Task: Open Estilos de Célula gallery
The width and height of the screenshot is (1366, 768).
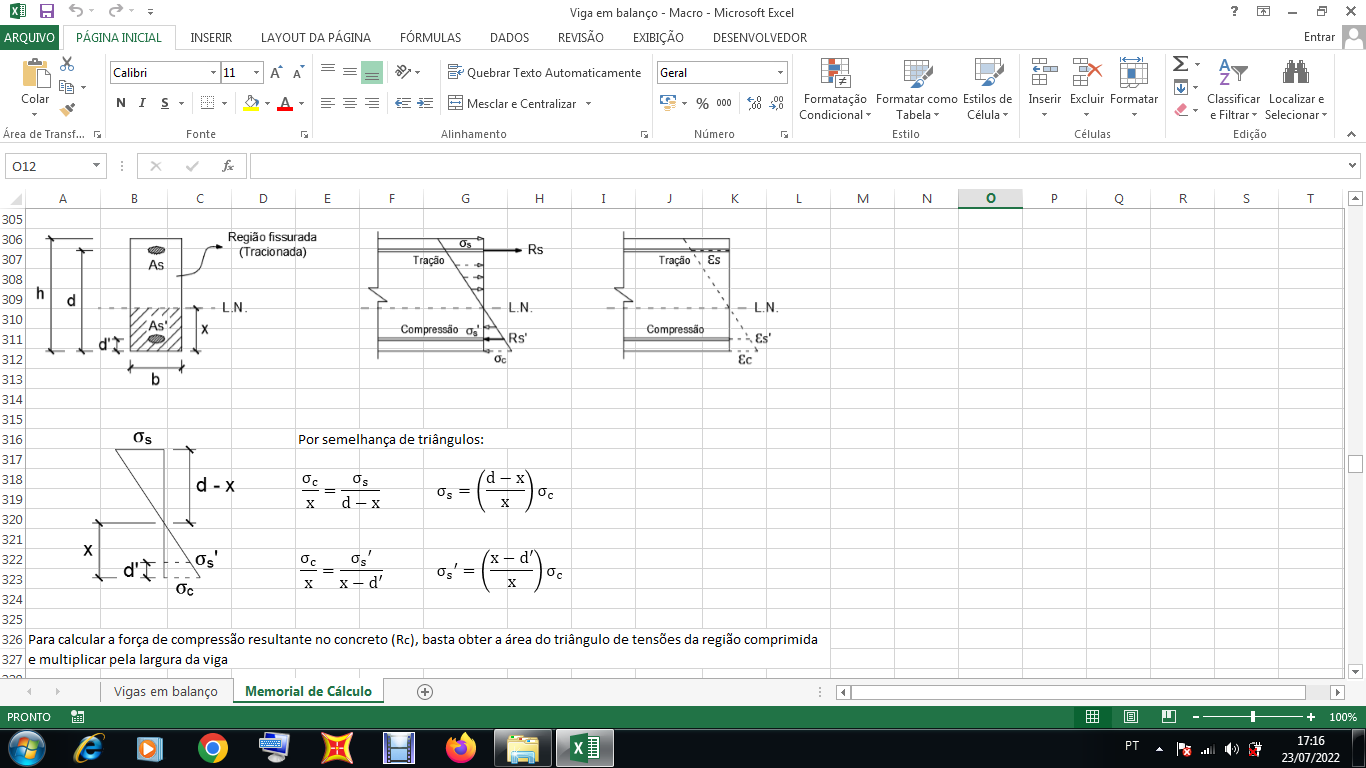Action: 988,89
